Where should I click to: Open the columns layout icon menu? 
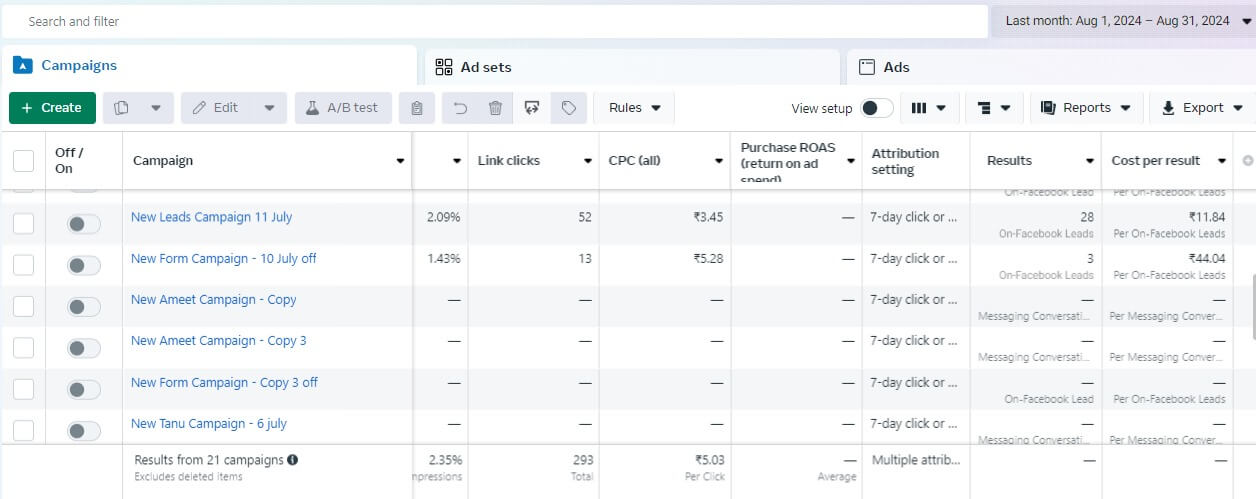tap(929, 108)
